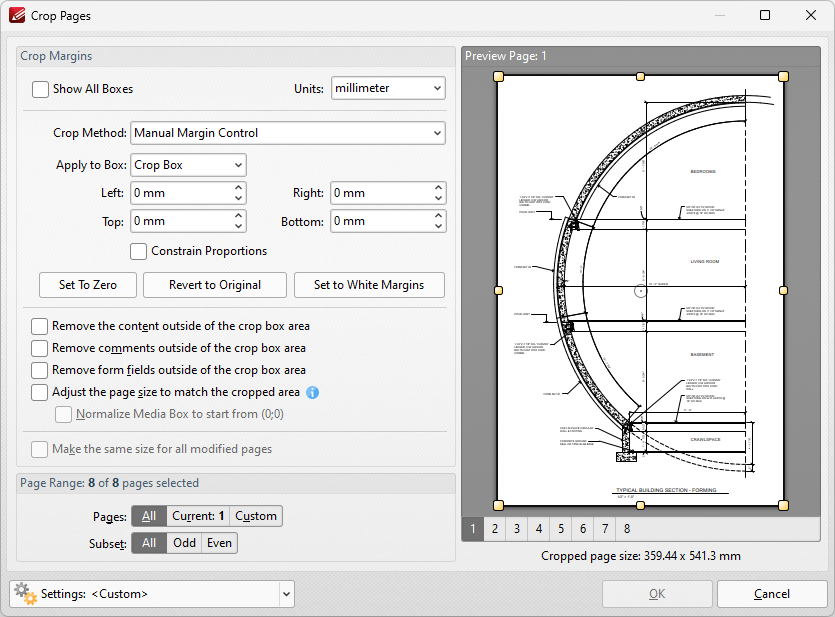Click Revert to Original button
This screenshot has height=617, width=835.
pos(215,285)
